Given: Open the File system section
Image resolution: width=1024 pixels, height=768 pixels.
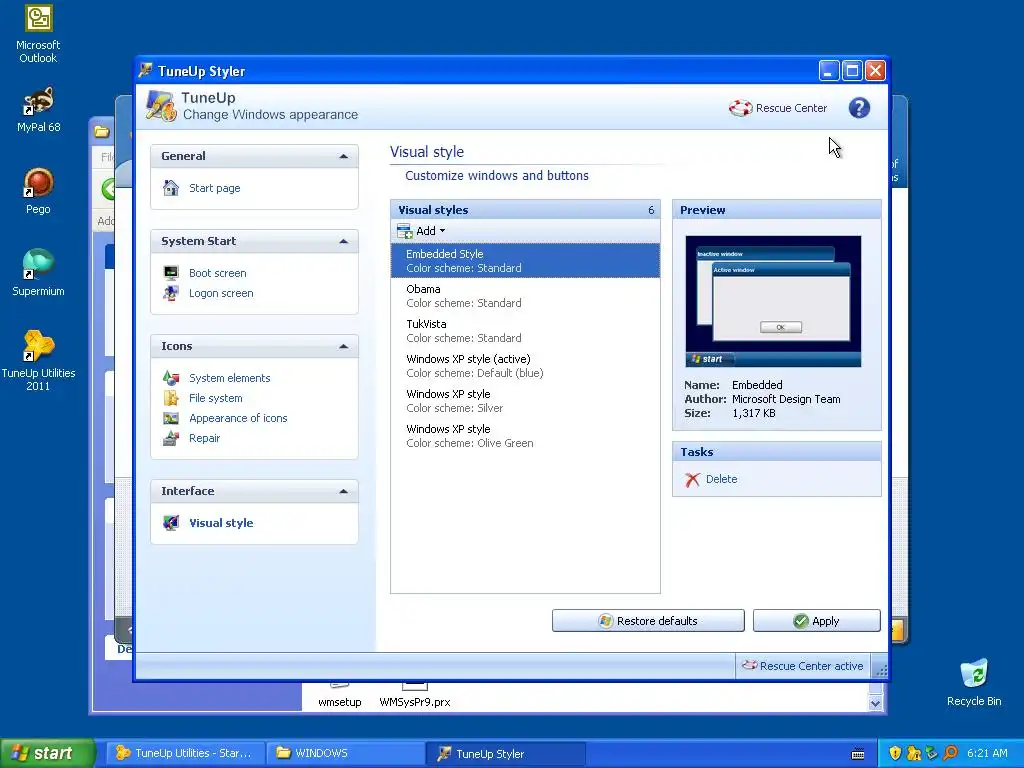Looking at the screenshot, I should coord(216,398).
